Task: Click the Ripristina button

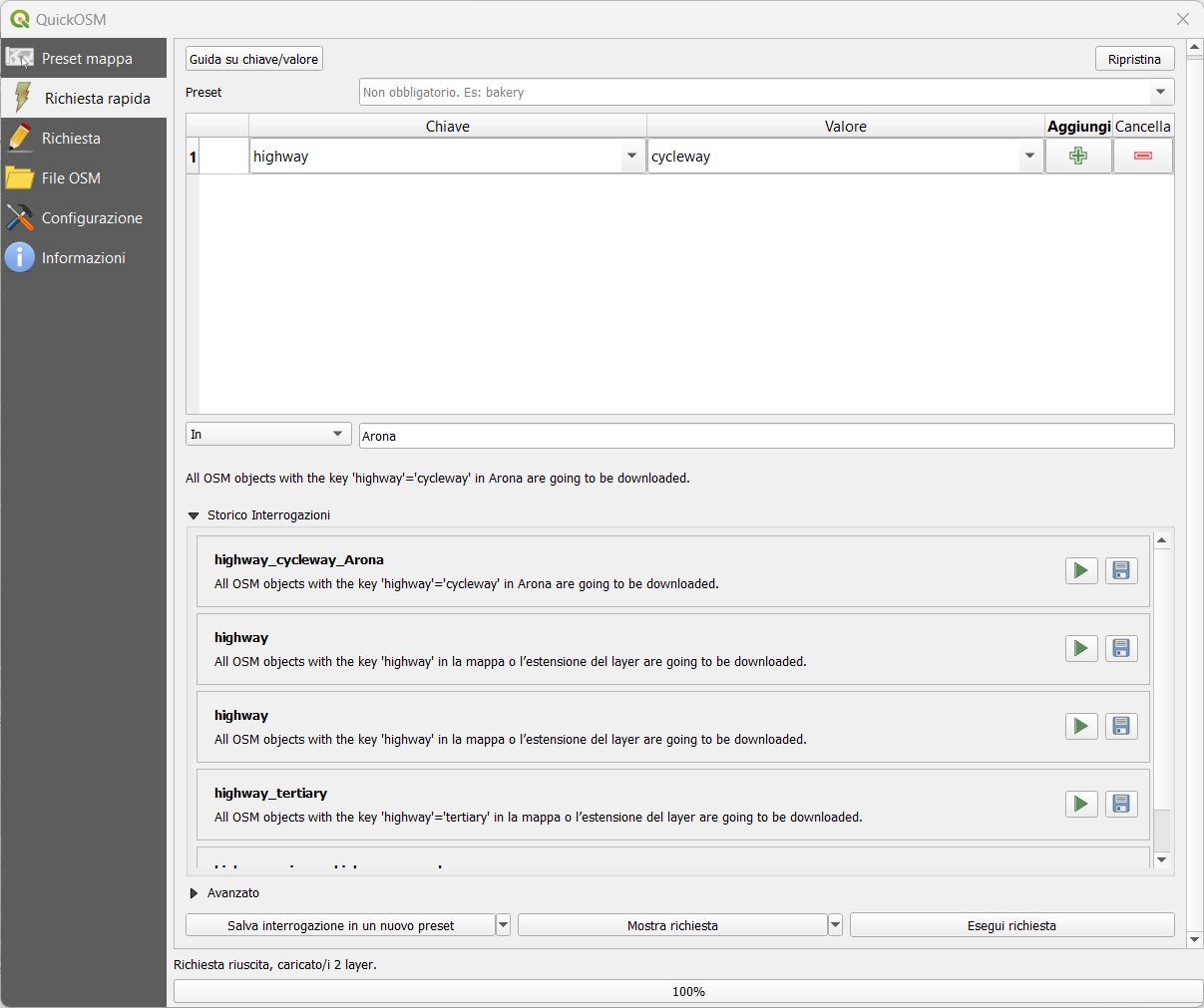Action: point(1134,59)
